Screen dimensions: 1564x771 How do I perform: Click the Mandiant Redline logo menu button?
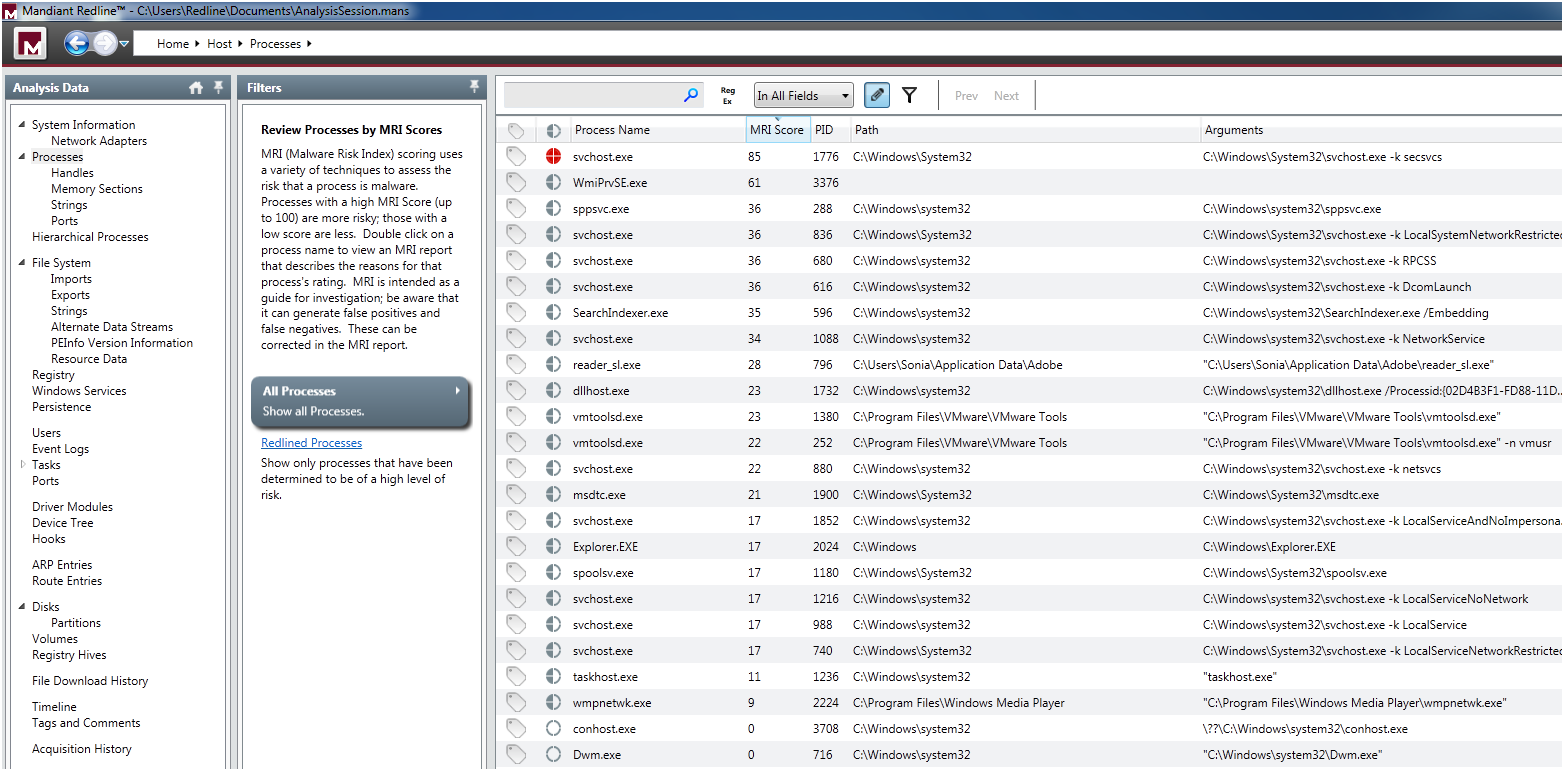(32, 43)
